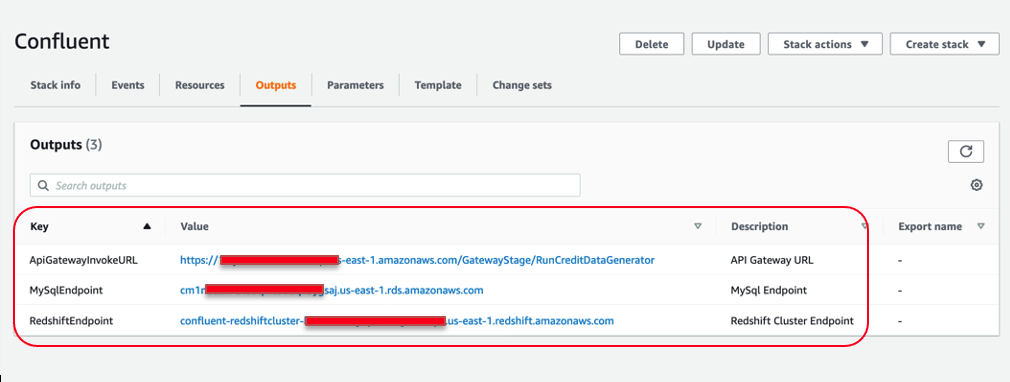
Task: Open the Parameters tab
Action: click(355, 85)
